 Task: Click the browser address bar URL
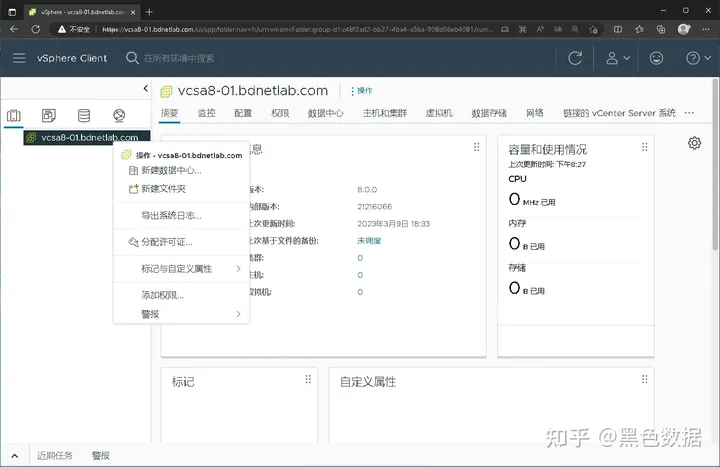click(298, 29)
